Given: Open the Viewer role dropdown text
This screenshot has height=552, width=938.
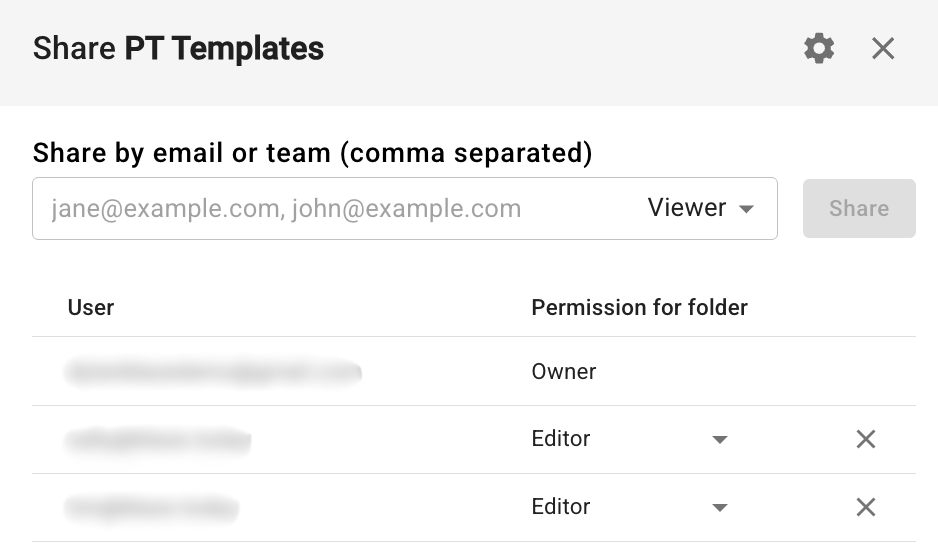Looking at the screenshot, I should tap(687, 208).
